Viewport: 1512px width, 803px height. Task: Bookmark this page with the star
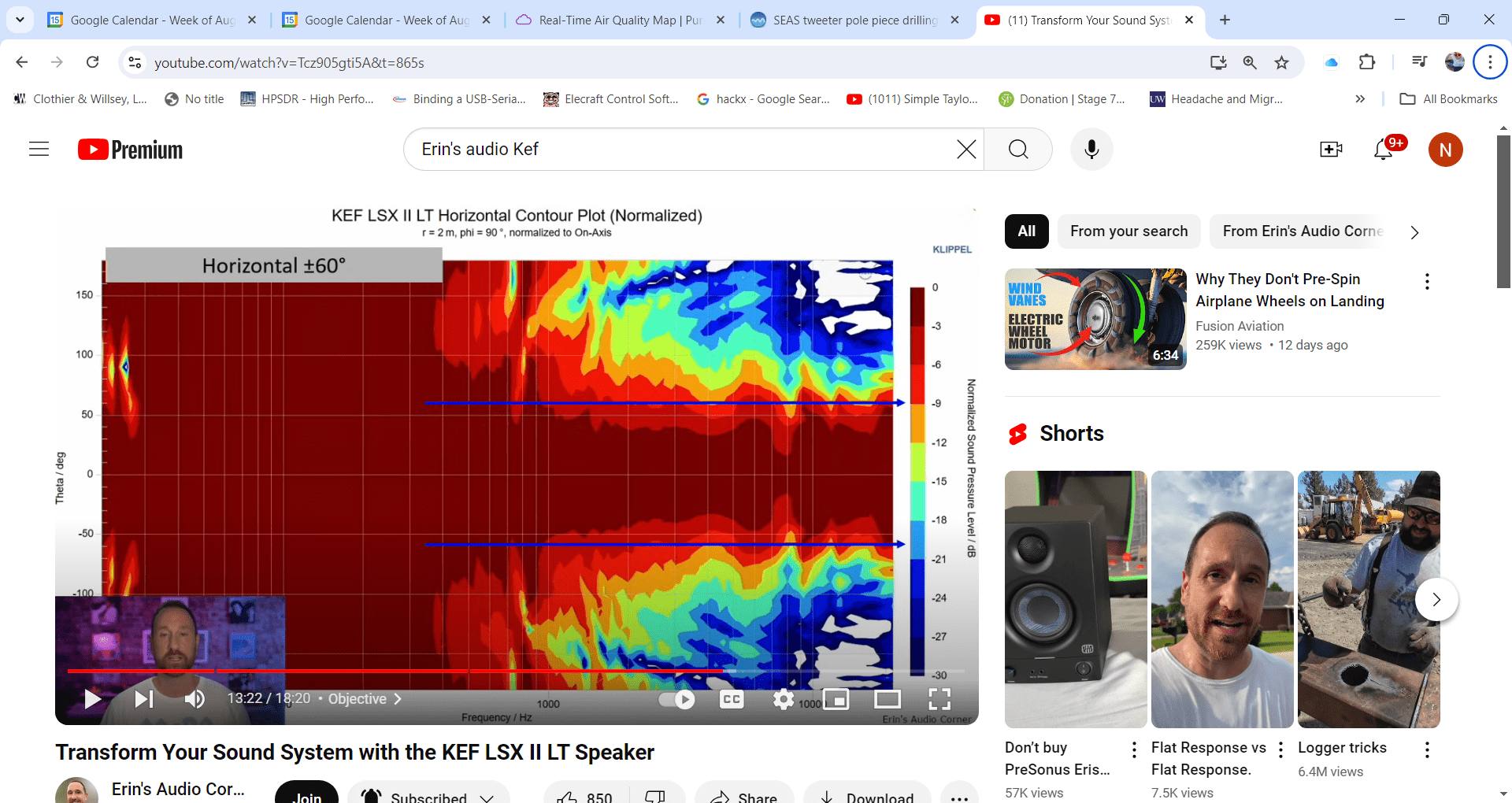(x=1282, y=62)
